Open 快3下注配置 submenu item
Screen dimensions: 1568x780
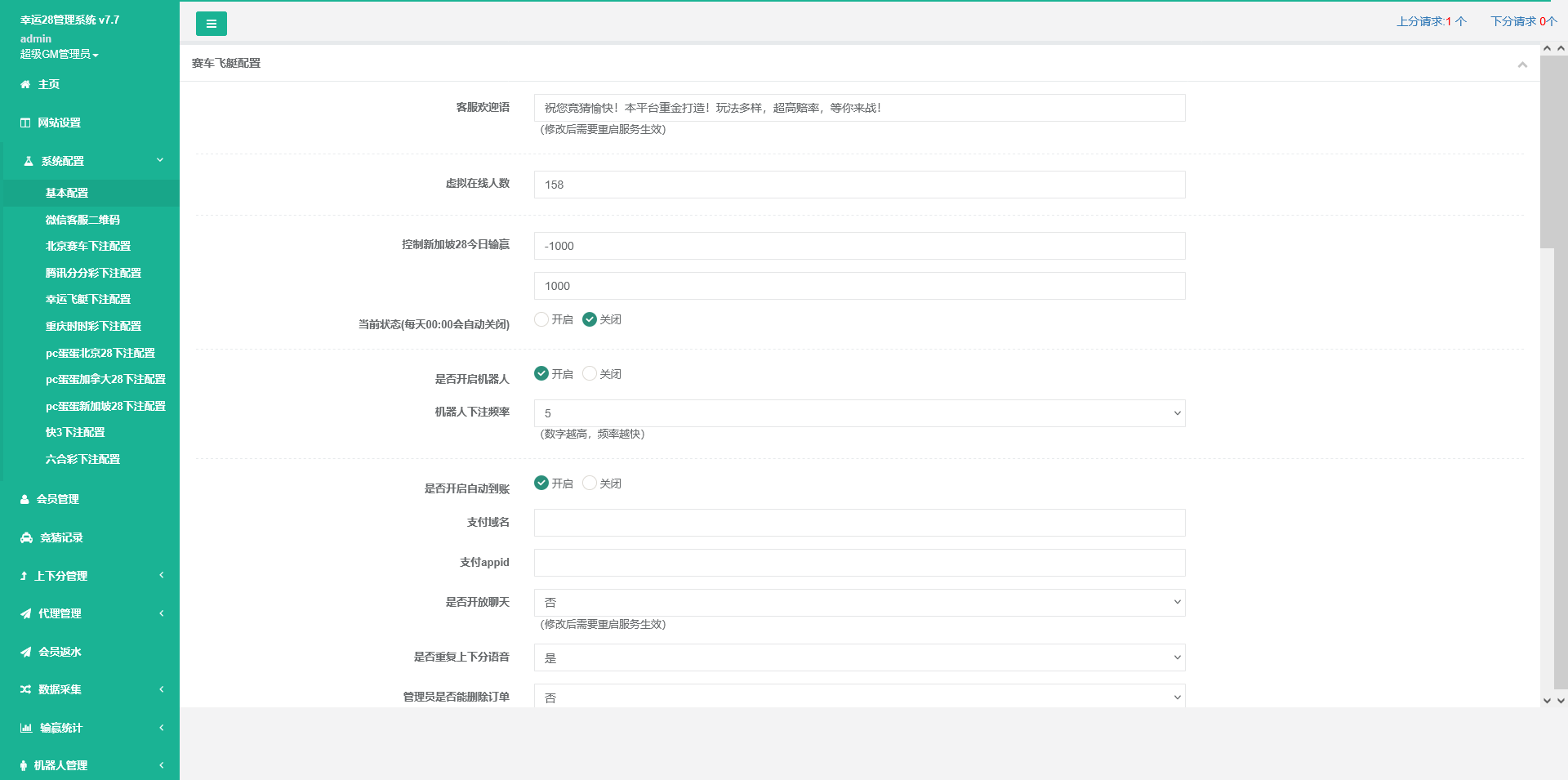coord(91,432)
